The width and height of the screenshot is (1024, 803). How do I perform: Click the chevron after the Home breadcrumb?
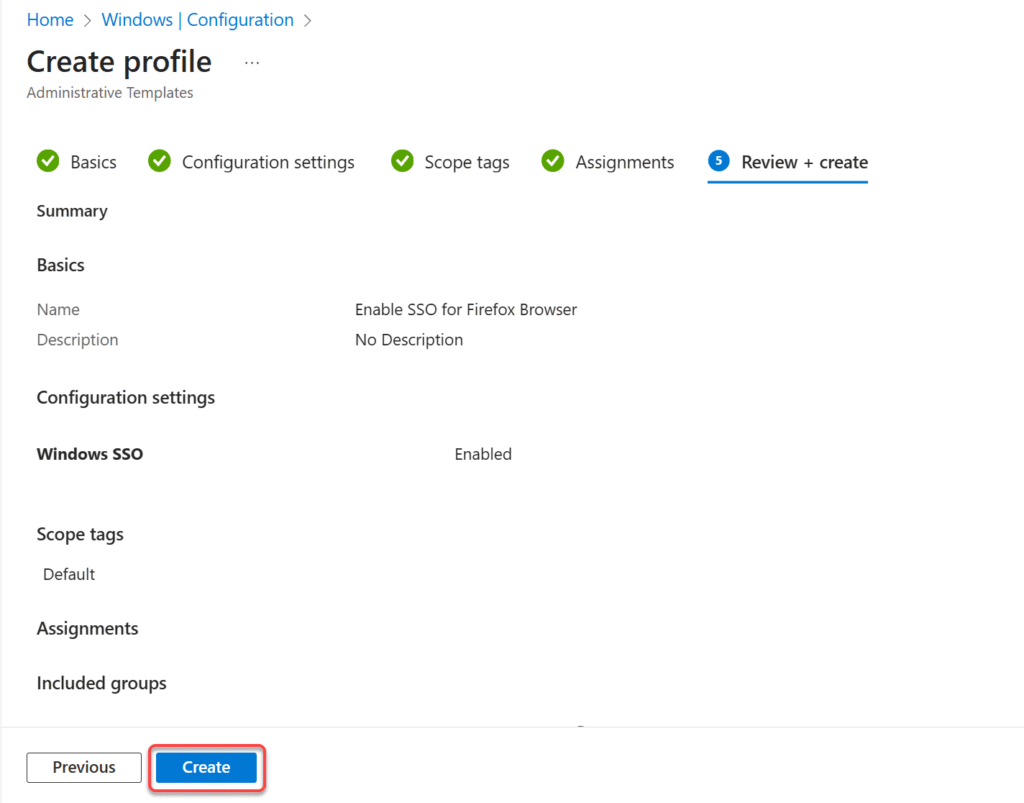click(88, 21)
